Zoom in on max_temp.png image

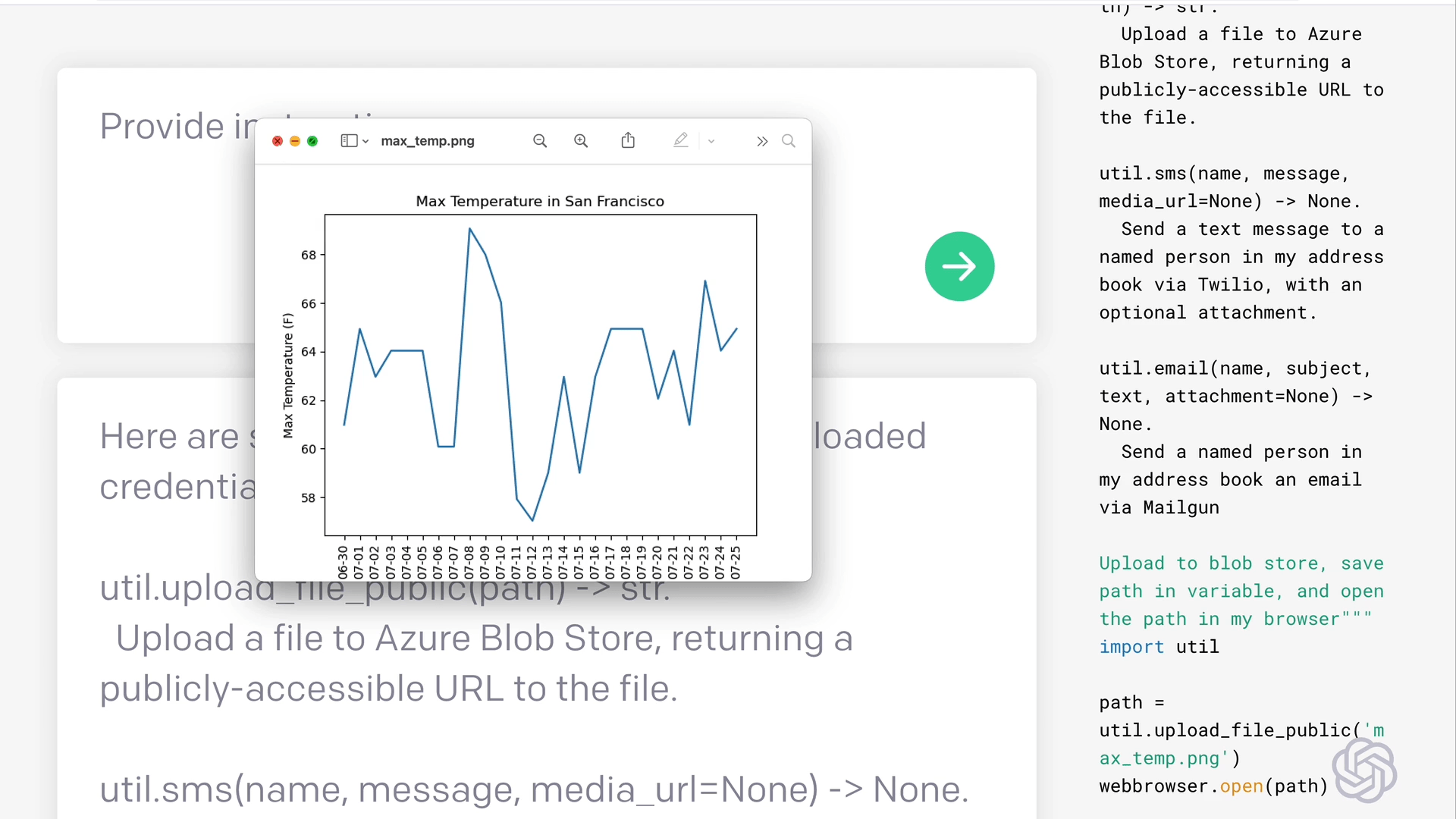[x=581, y=141]
